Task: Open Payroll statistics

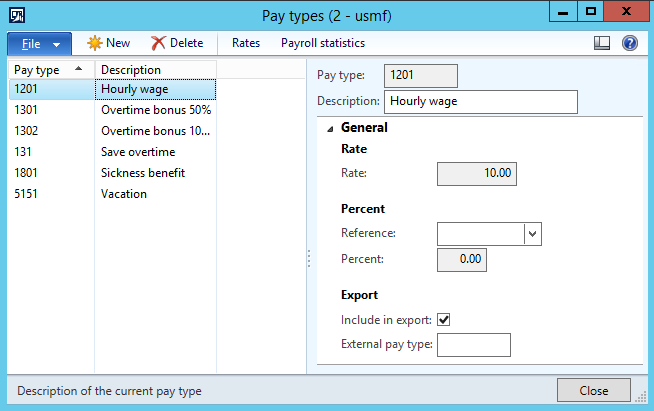Action: click(322, 43)
